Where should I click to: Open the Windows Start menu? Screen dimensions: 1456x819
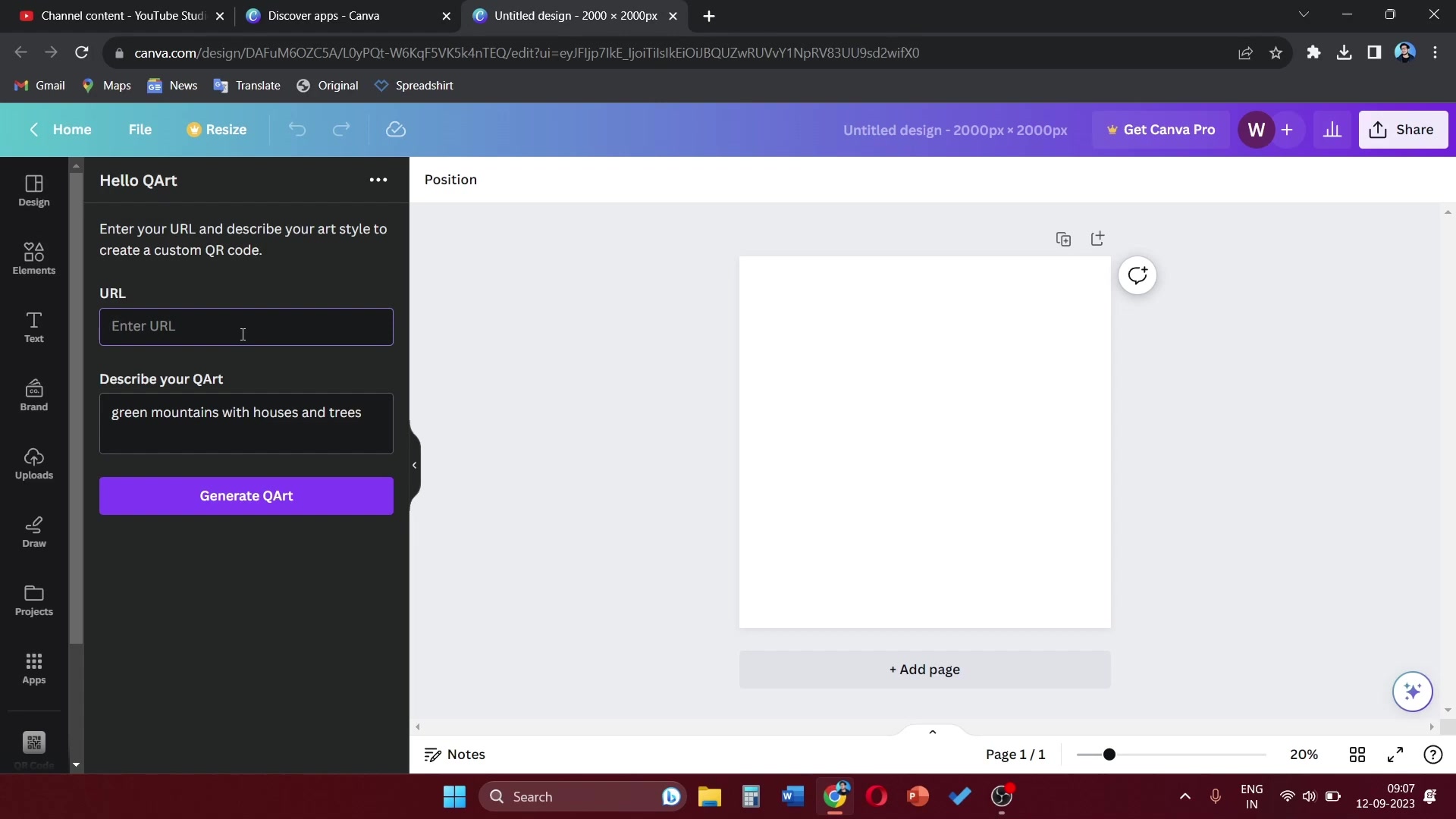(454, 797)
